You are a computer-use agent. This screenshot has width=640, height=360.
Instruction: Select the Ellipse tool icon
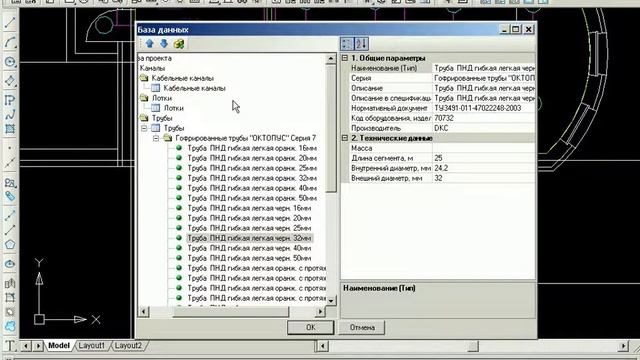[10, 264]
